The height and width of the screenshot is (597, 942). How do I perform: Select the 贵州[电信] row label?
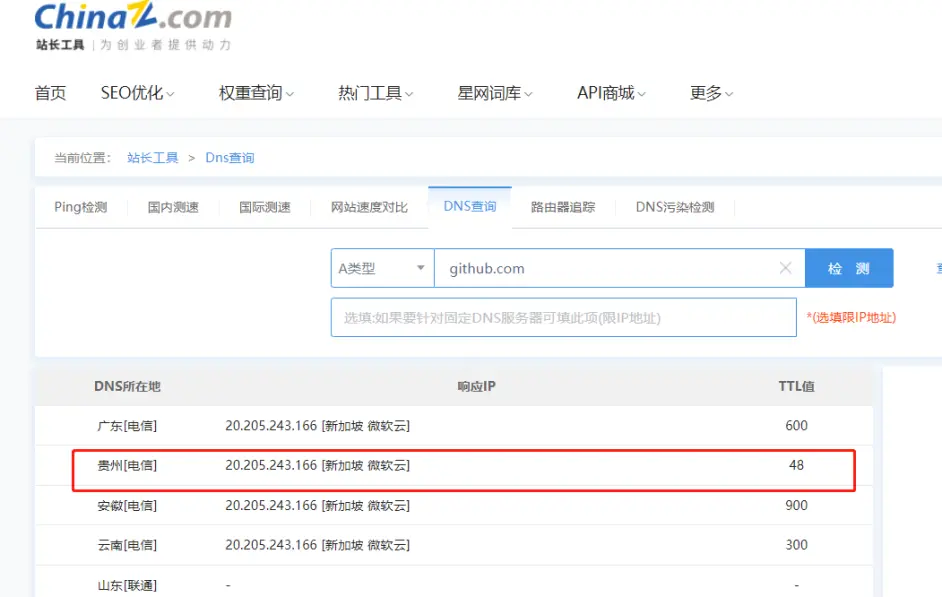(x=127, y=465)
